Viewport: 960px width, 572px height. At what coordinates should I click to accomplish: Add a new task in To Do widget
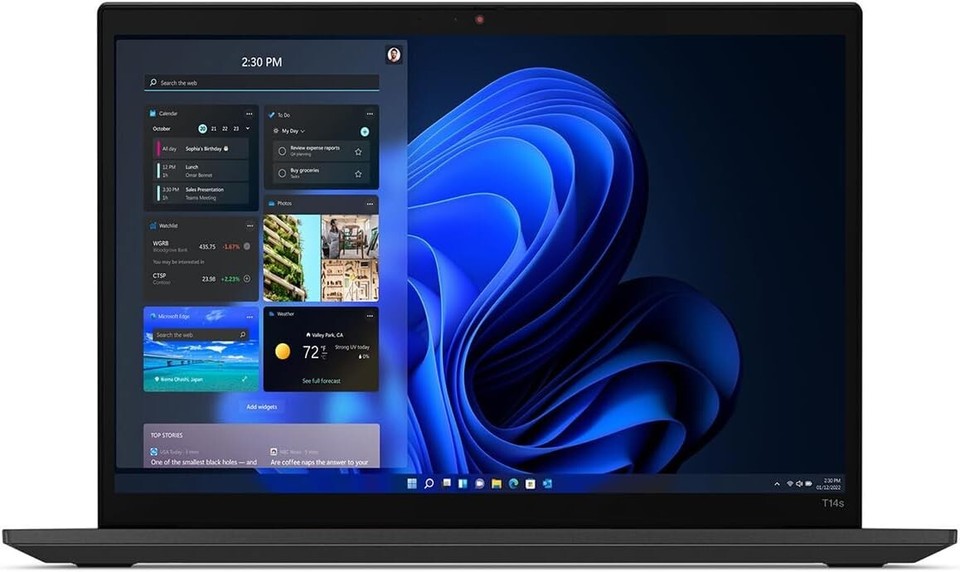(365, 132)
